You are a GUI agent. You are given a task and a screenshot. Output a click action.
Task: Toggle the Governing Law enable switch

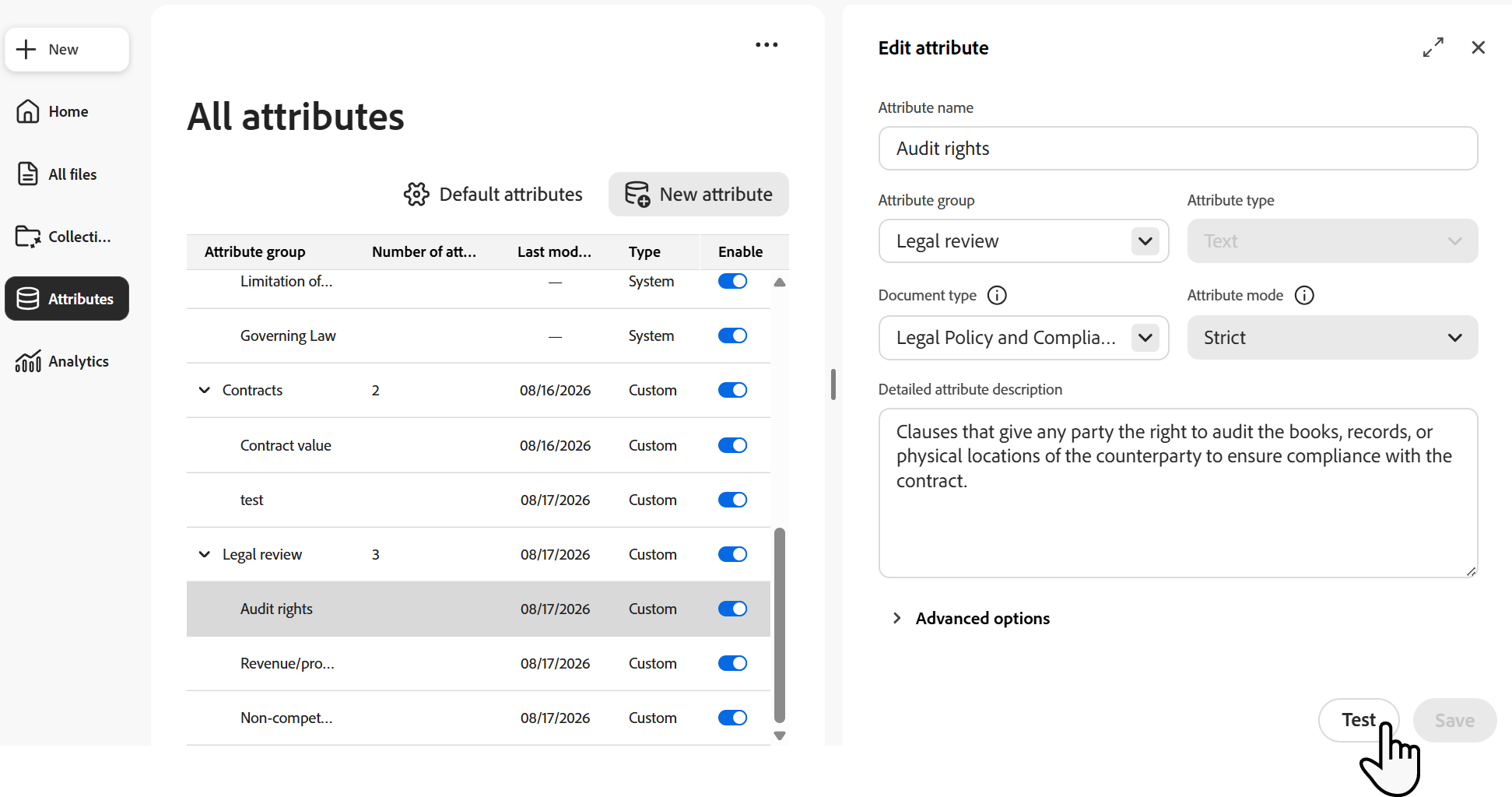[732, 335]
